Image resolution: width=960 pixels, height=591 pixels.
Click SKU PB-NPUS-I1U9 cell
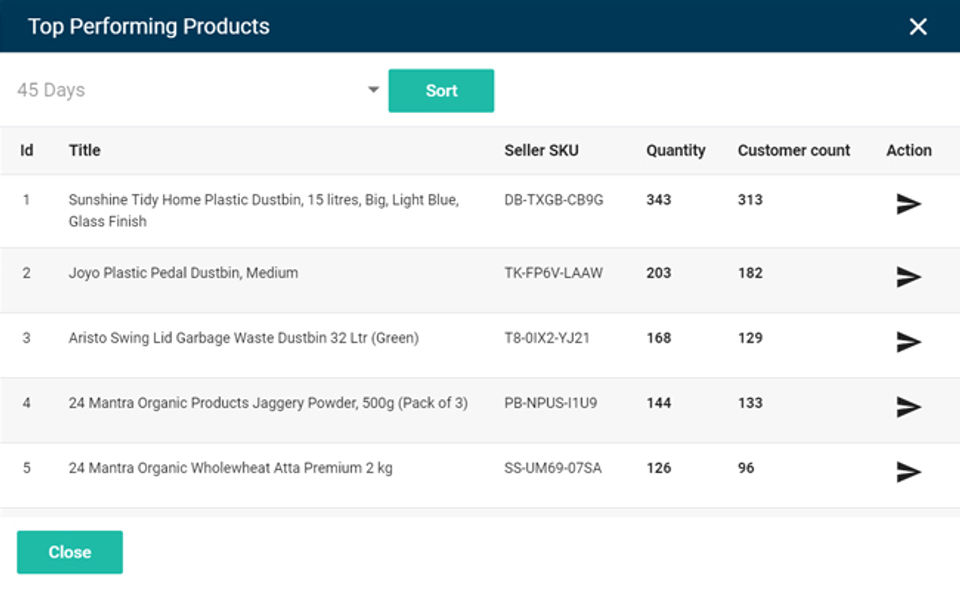click(x=551, y=403)
